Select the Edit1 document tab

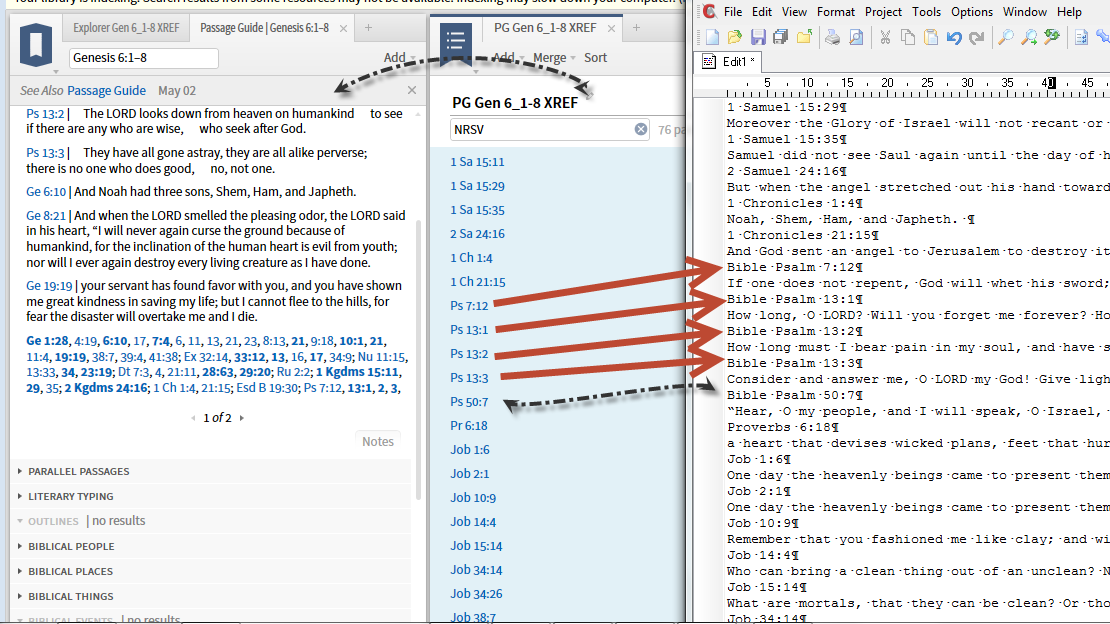pos(728,62)
